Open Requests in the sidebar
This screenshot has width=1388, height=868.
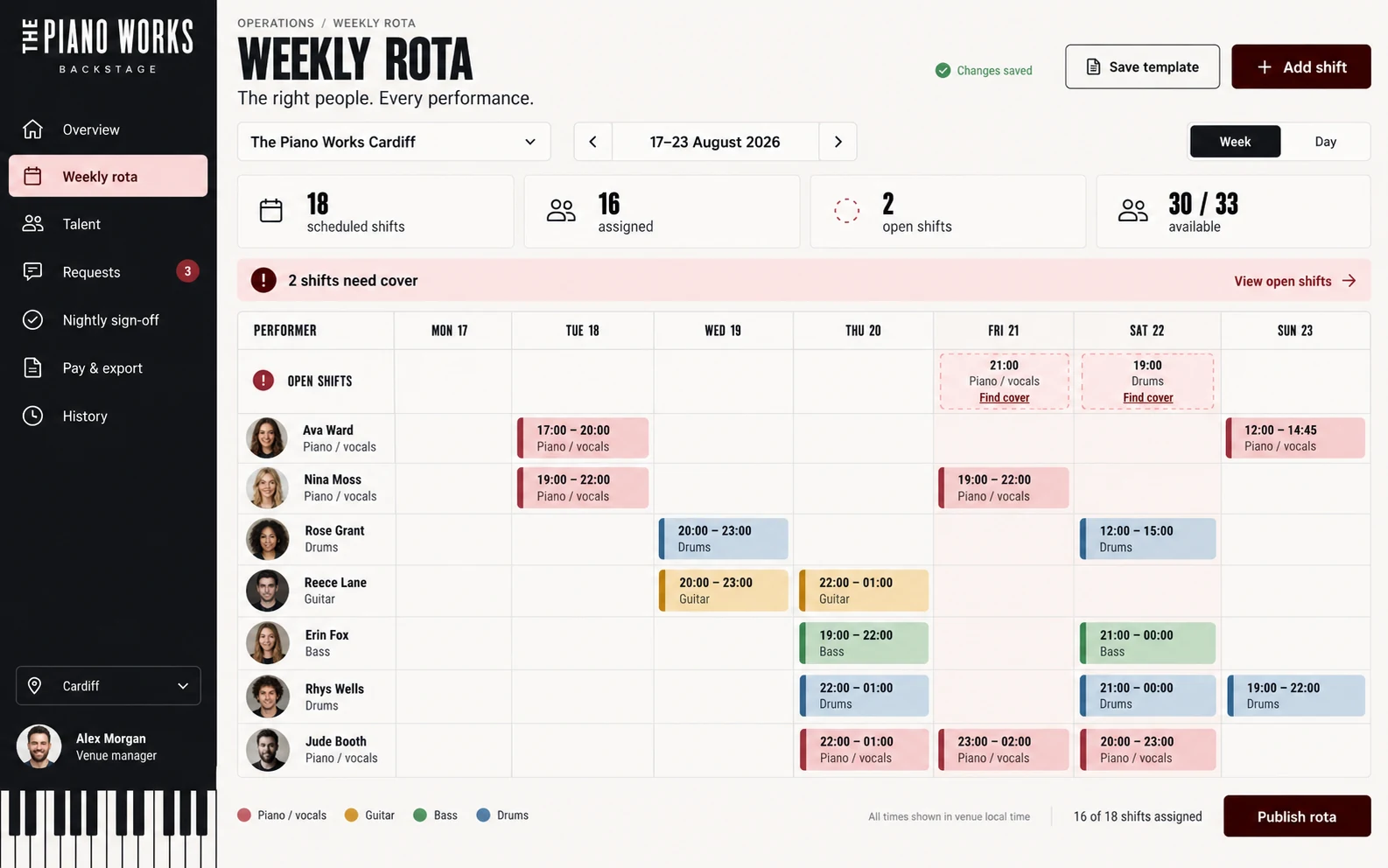(x=109, y=271)
